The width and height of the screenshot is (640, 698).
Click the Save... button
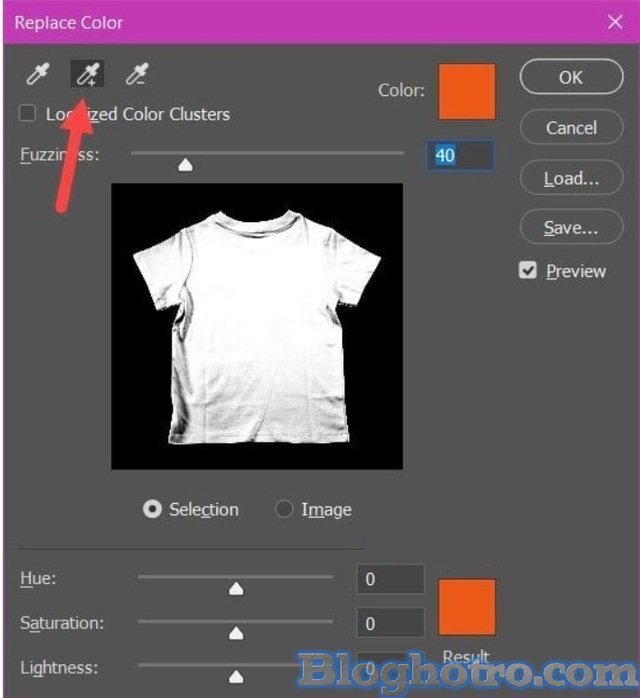coord(570,228)
